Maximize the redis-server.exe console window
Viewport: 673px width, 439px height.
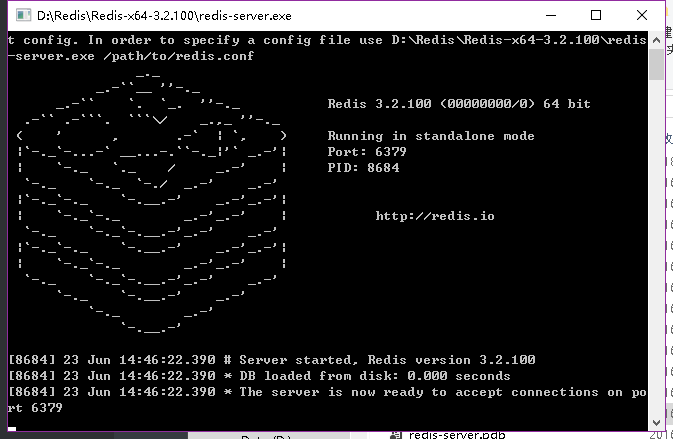[x=596, y=15]
